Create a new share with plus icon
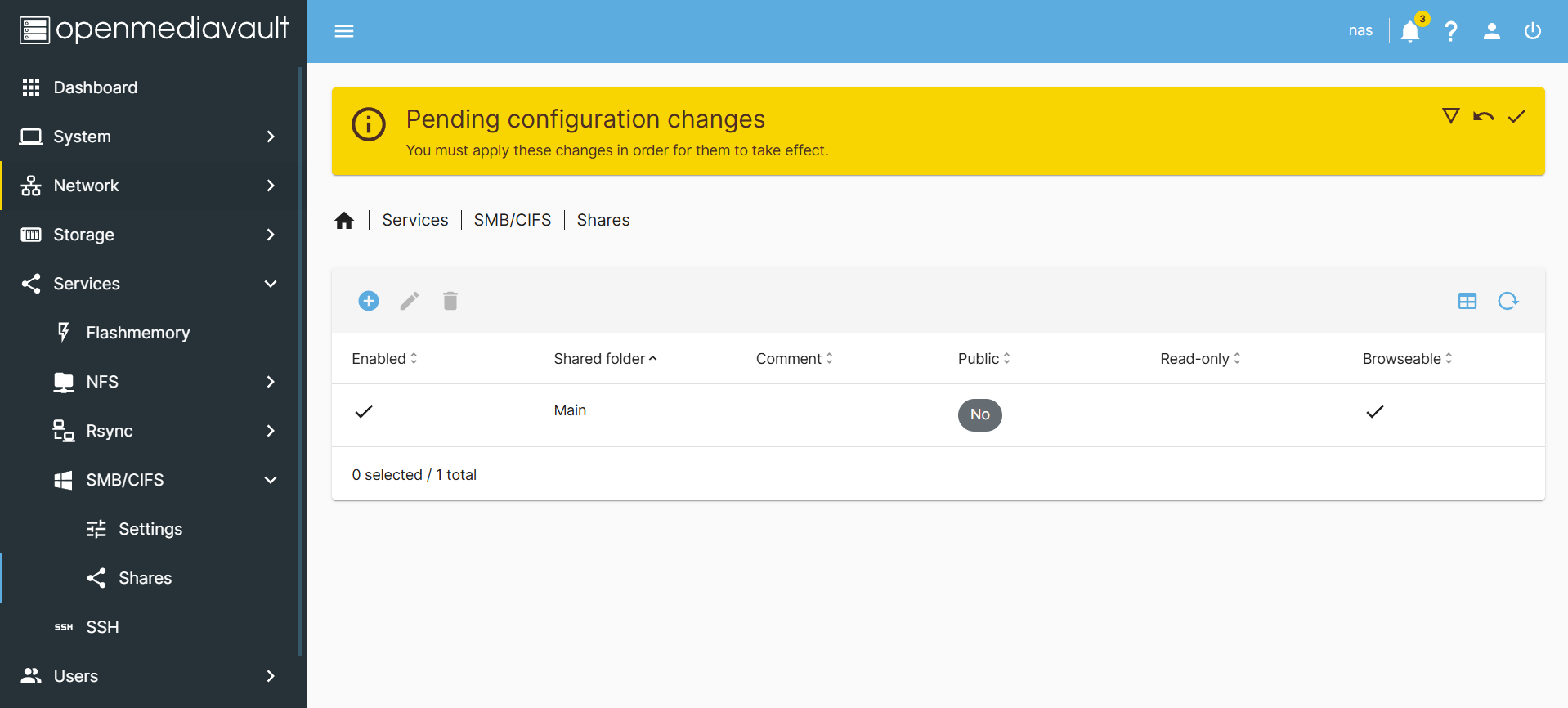This screenshot has height=708, width=1568. pos(369,301)
